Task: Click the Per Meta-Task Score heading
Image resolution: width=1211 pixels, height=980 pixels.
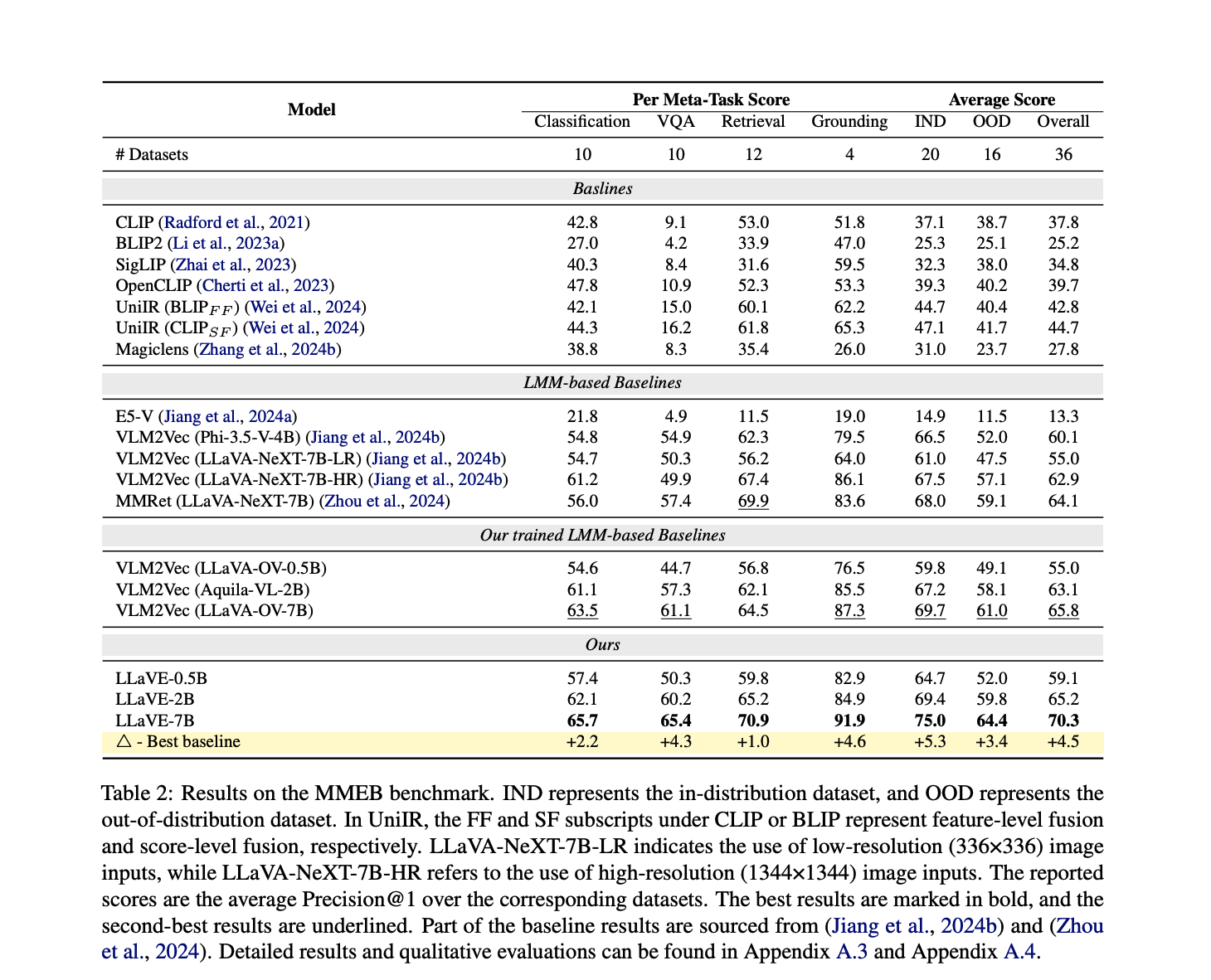Action: tap(711, 99)
